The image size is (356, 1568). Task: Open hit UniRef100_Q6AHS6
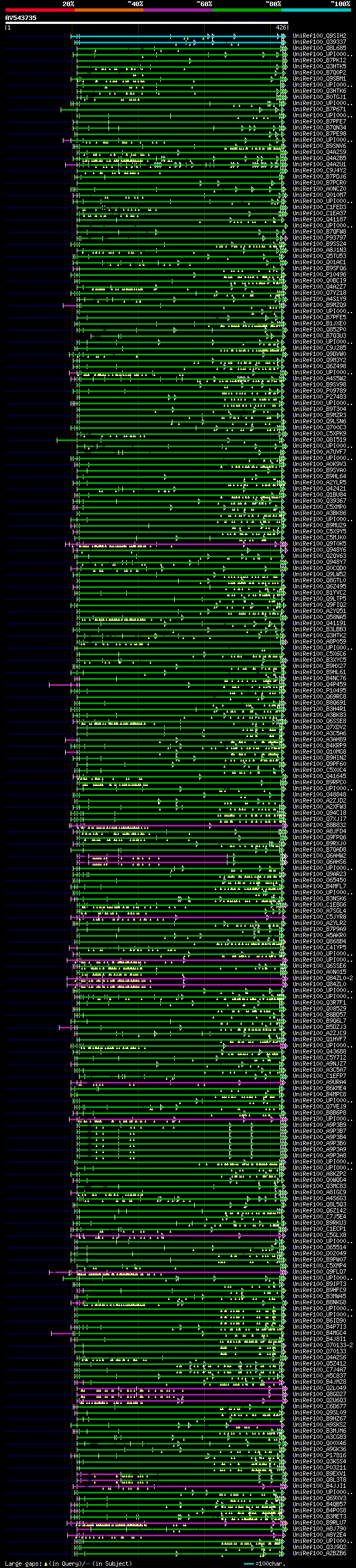[x=319, y=861]
